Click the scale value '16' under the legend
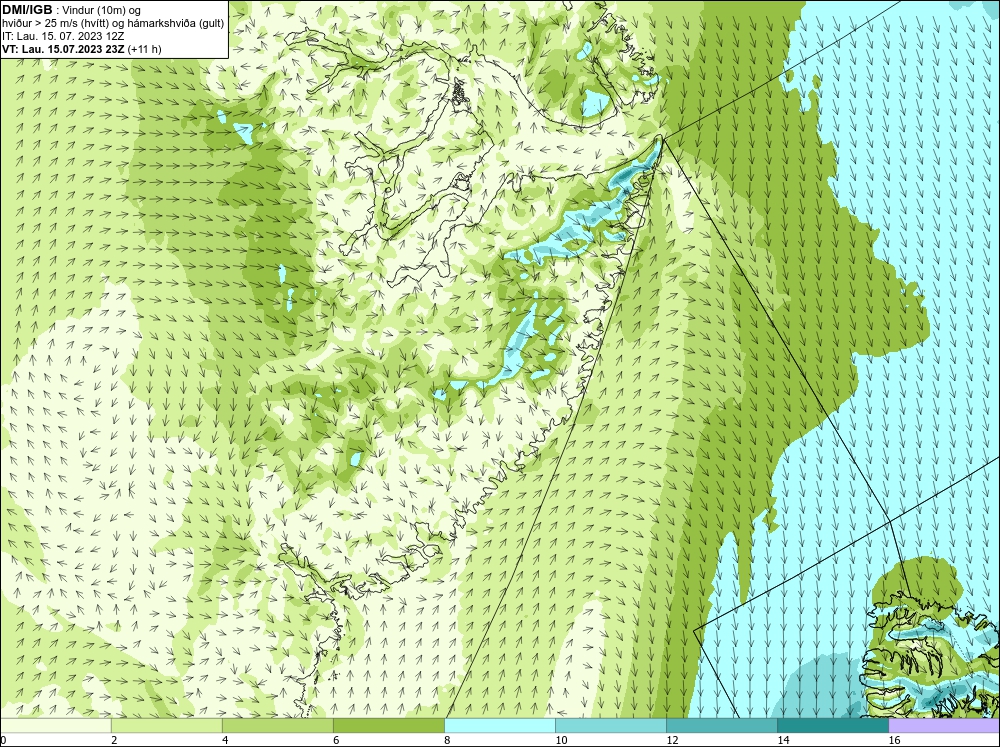The height and width of the screenshot is (747, 1000). (x=894, y=740)
